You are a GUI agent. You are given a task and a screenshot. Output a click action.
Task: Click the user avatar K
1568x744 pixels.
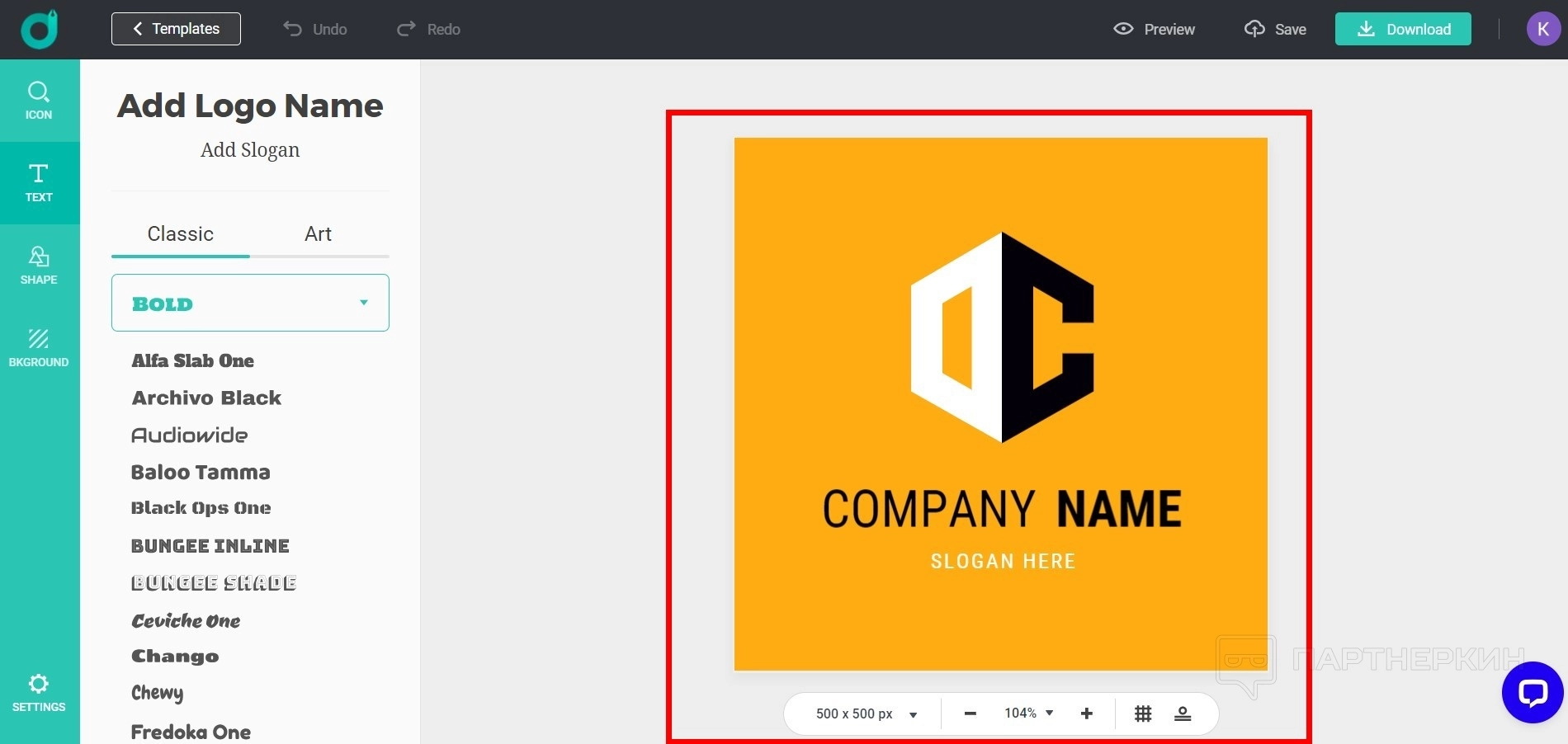coord(1542,29)
